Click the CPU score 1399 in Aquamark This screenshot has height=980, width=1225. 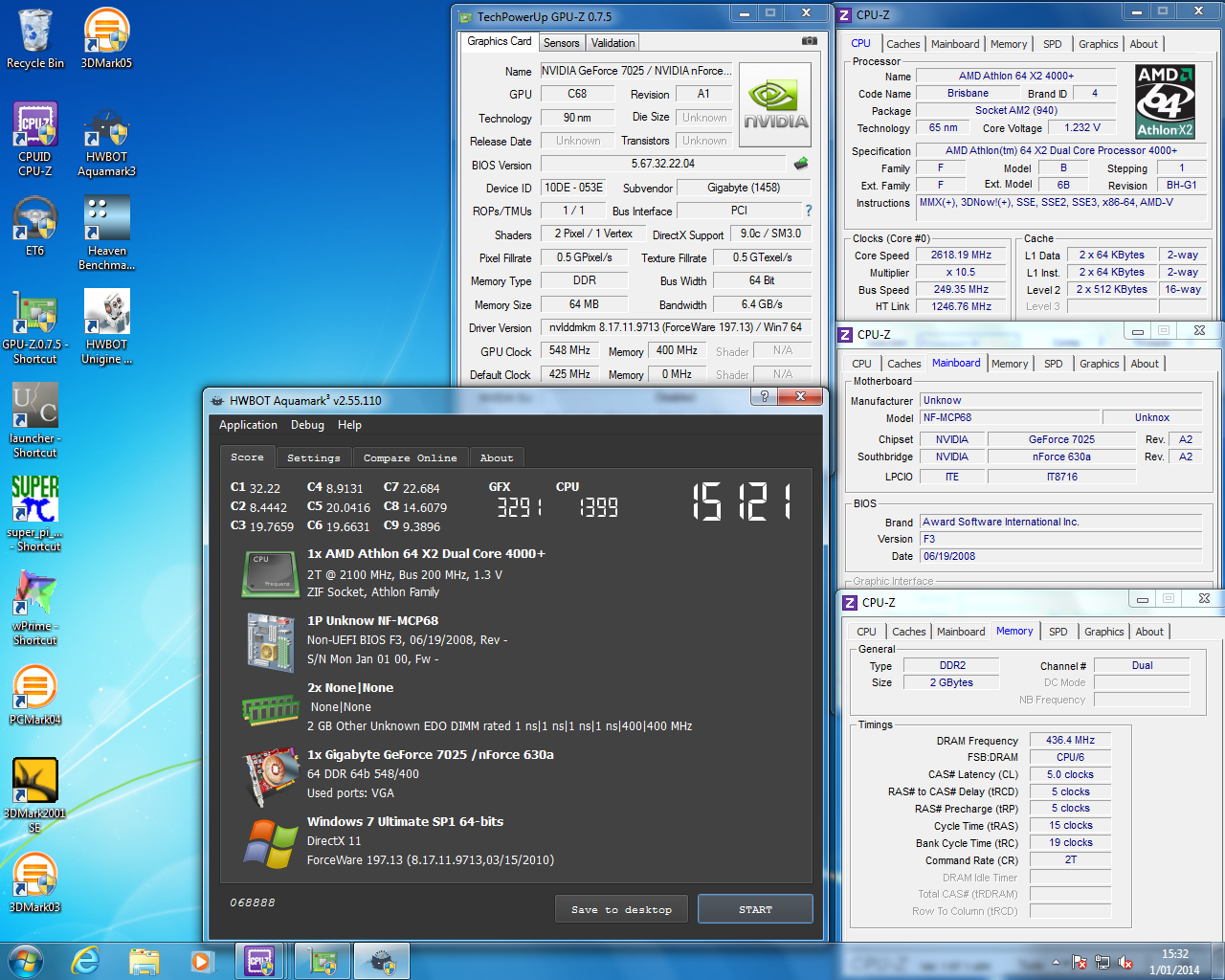coord(599,507)
